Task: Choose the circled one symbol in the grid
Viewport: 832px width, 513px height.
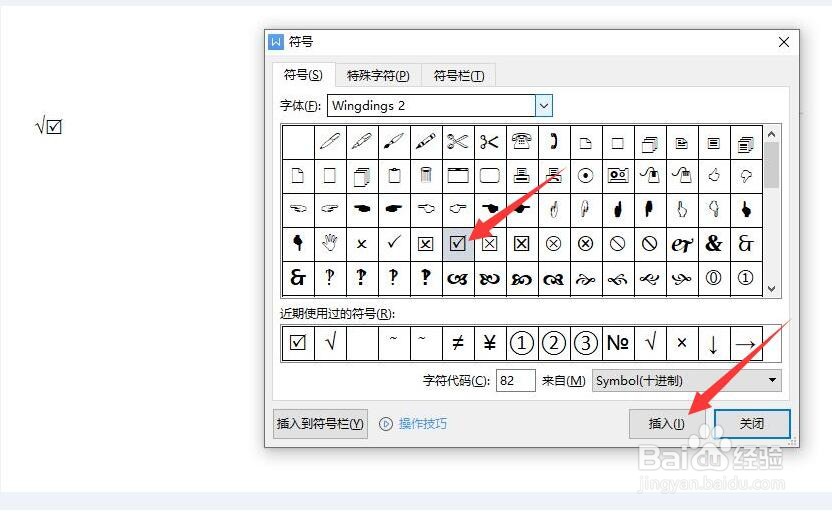Action: [x=746, y=277]
